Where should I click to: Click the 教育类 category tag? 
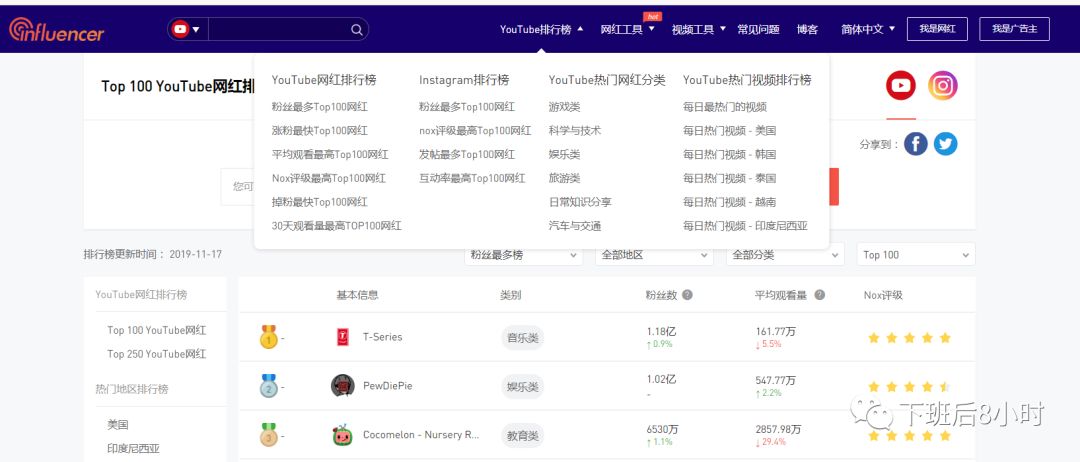522,436
